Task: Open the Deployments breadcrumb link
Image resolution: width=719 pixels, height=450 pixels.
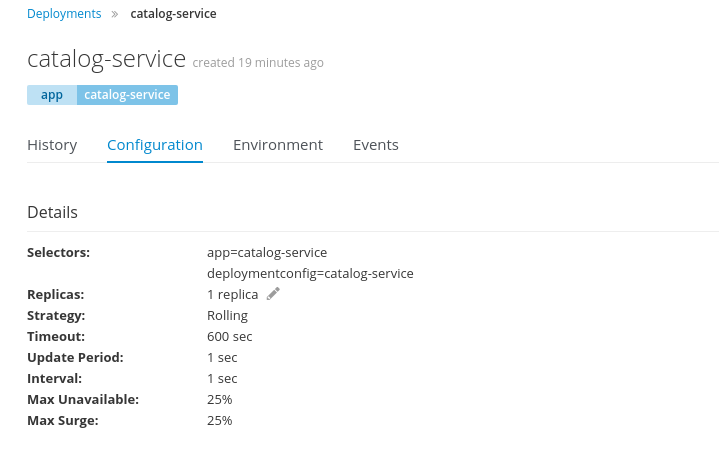Action: [64, 14]
